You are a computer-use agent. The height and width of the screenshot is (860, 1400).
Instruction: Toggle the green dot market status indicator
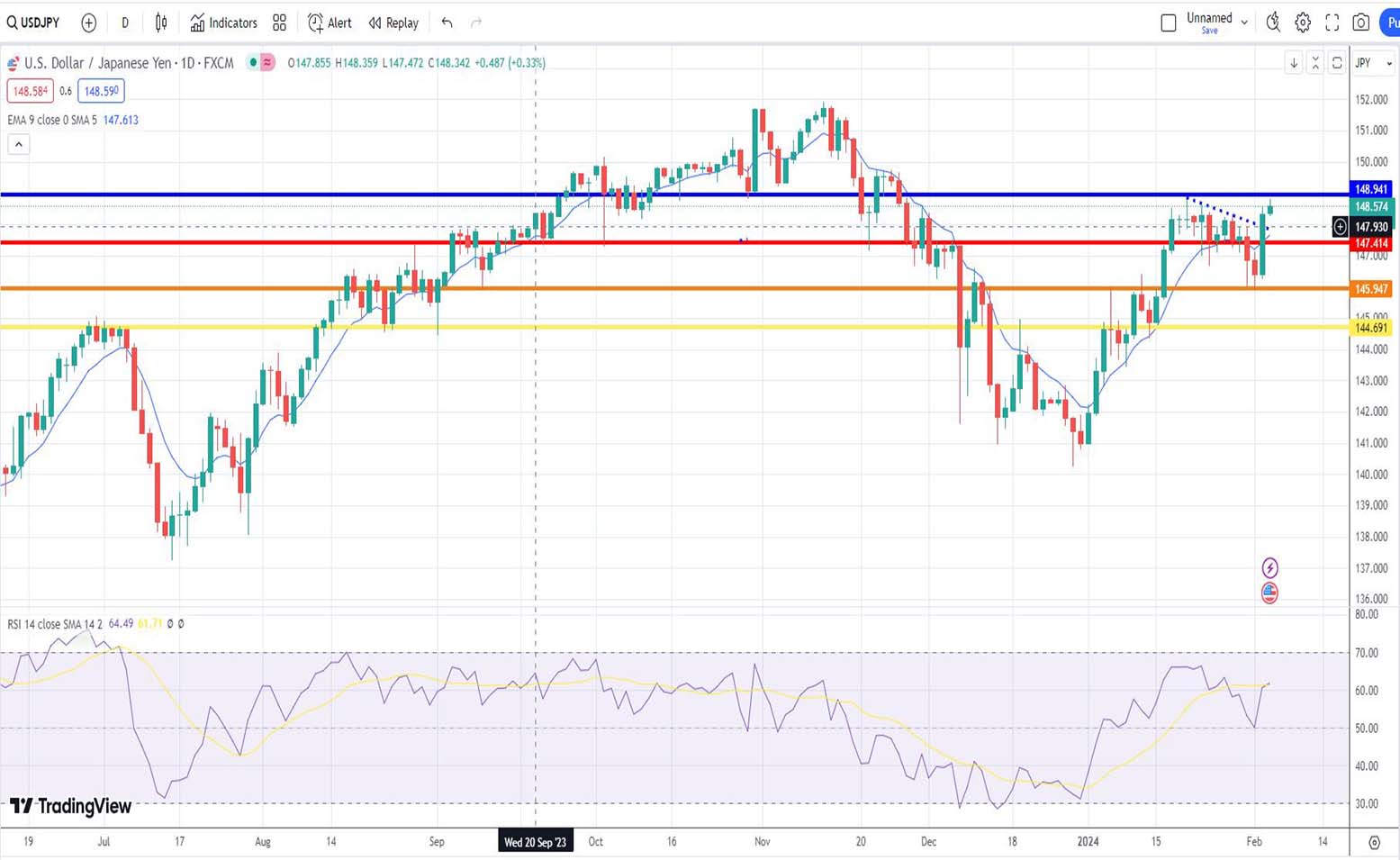(x=254, y=62)
